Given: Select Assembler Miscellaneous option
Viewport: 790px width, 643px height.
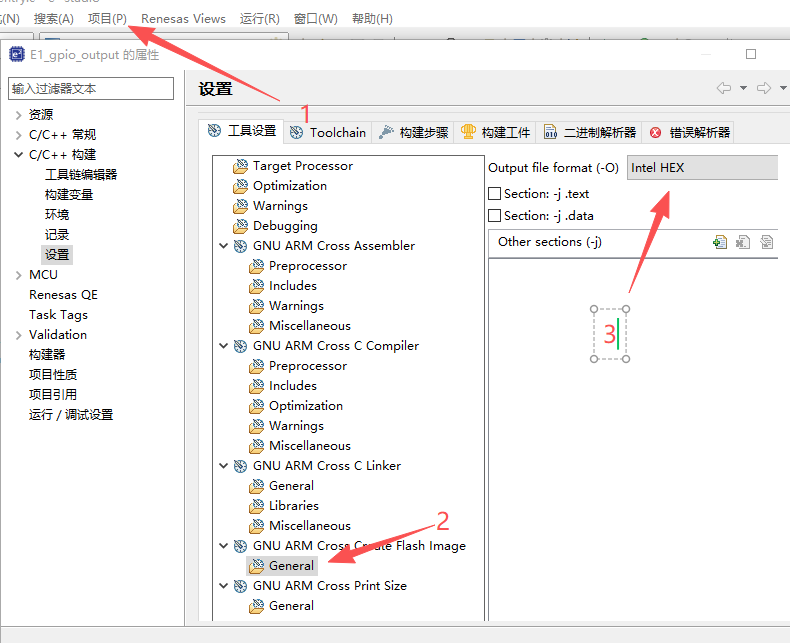Looking at the screenshot, I should (x=310, y=326).
